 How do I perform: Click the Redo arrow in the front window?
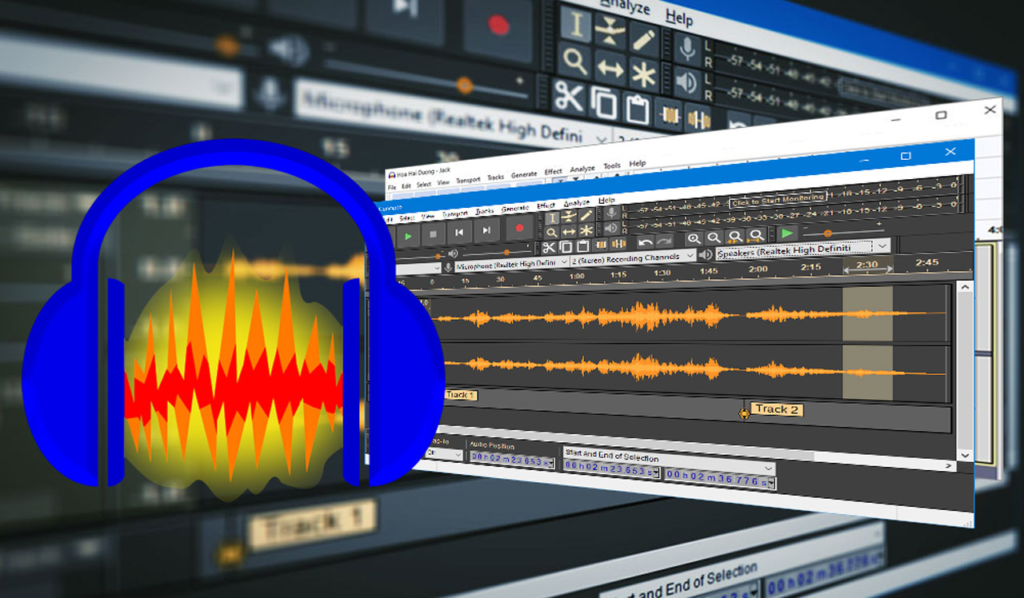click(664, 241)
